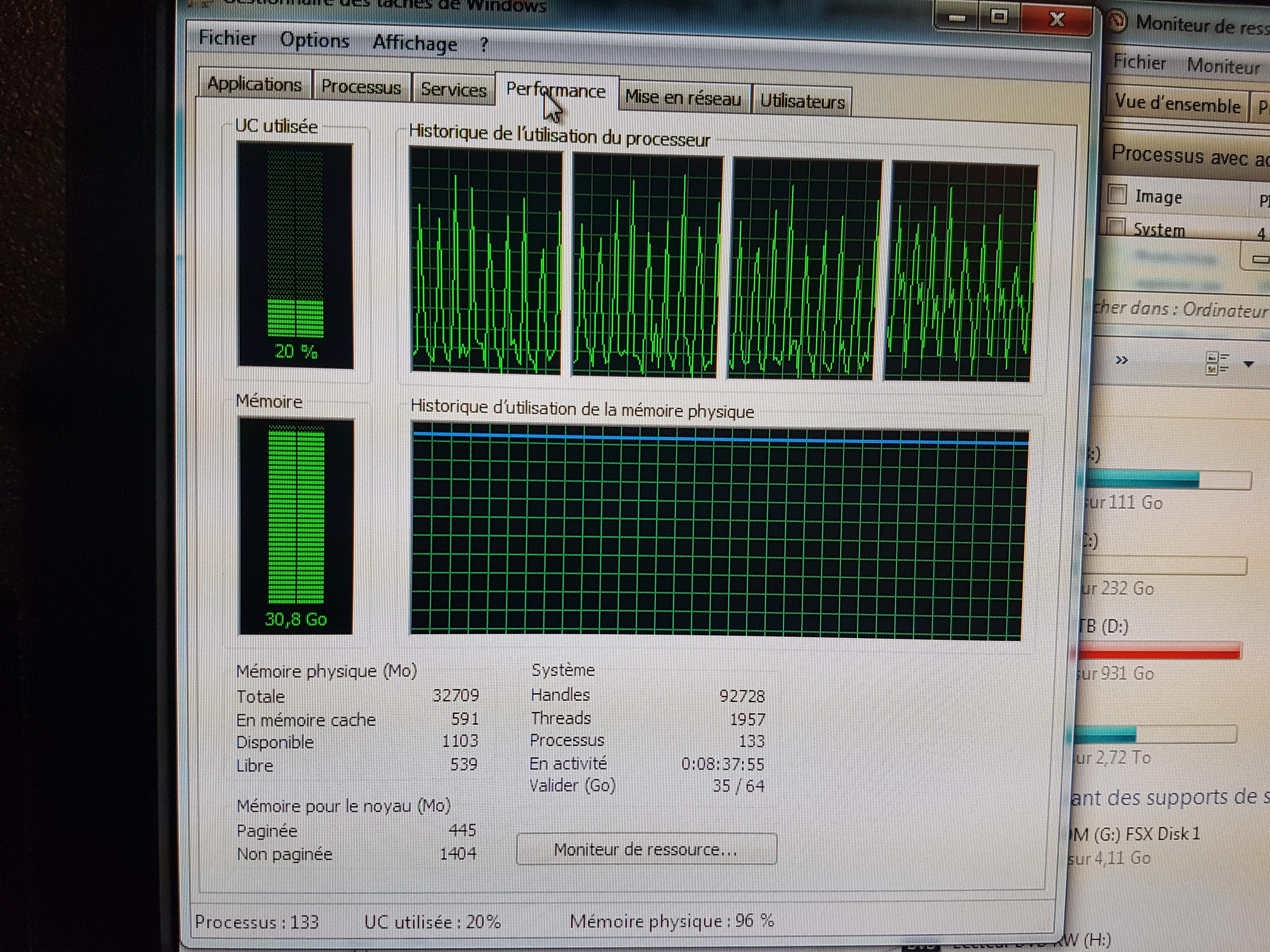
Task: Maximize the Task Manager window
Action: pos(999,17)
